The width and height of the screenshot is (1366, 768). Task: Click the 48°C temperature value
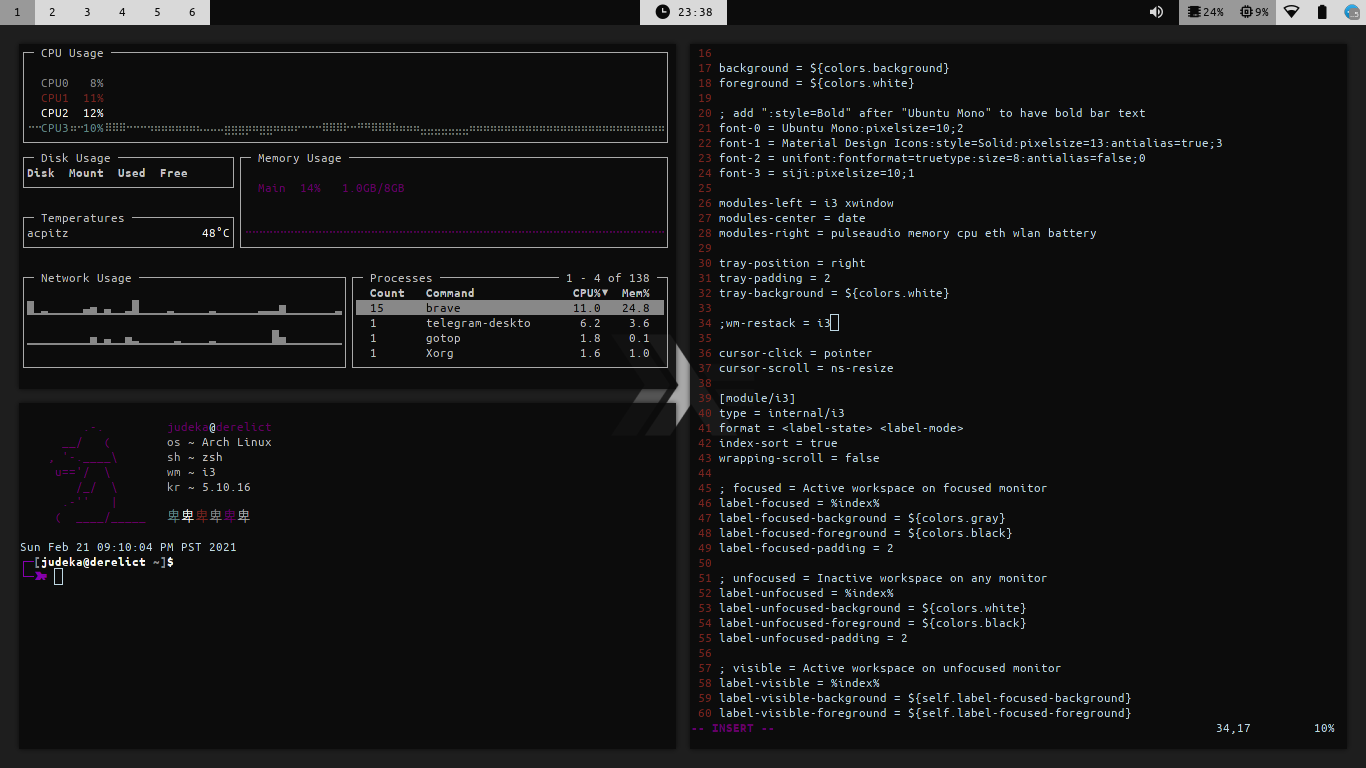[216, 233]
